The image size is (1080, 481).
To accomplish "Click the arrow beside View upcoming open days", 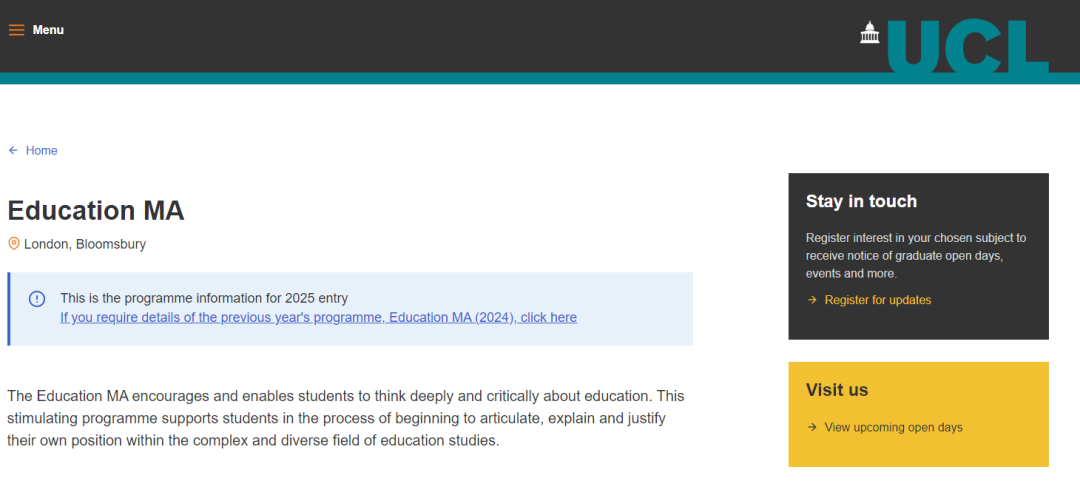I will click(812, 427).
